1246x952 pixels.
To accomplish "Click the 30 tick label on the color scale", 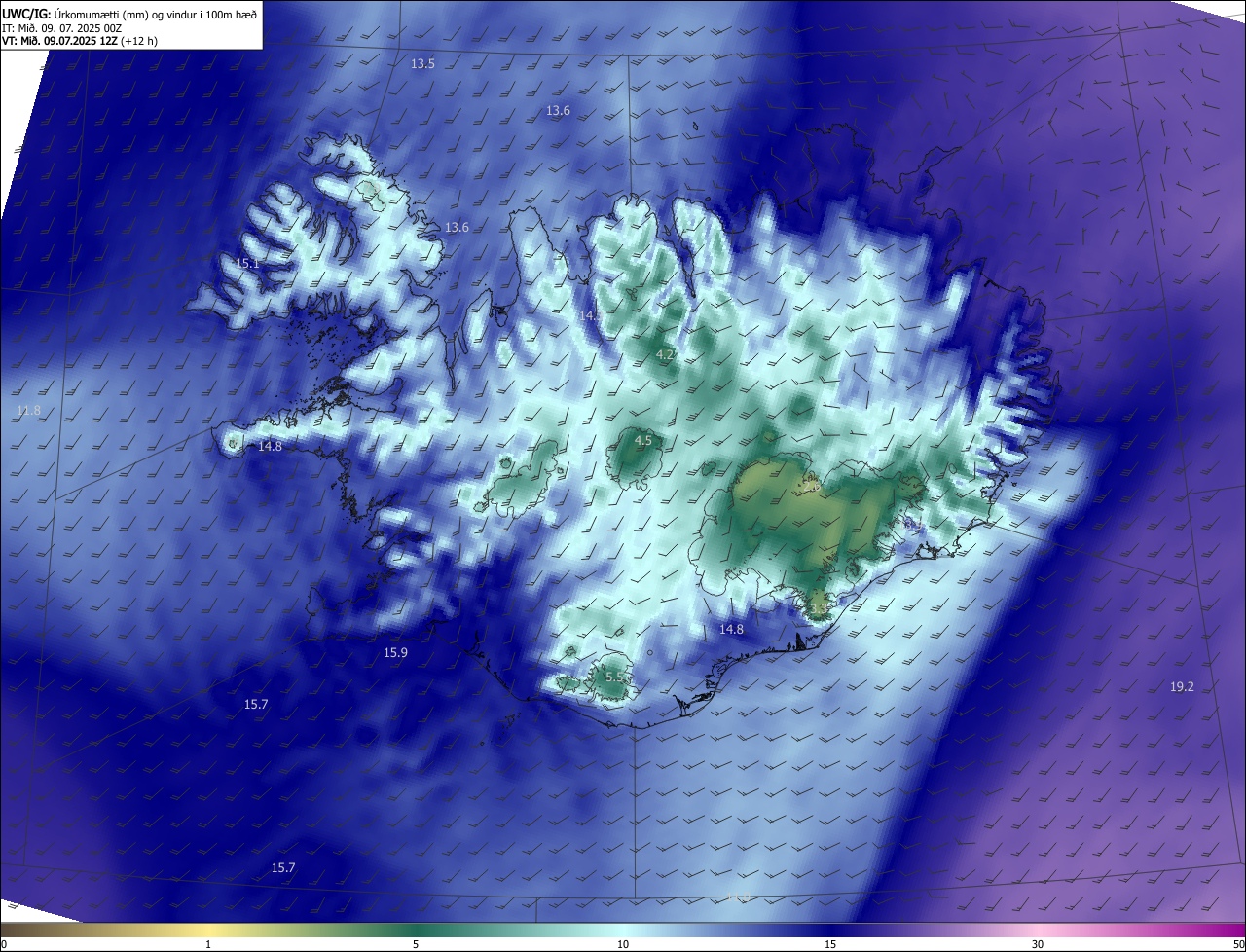I will (x=1038, y=944).
